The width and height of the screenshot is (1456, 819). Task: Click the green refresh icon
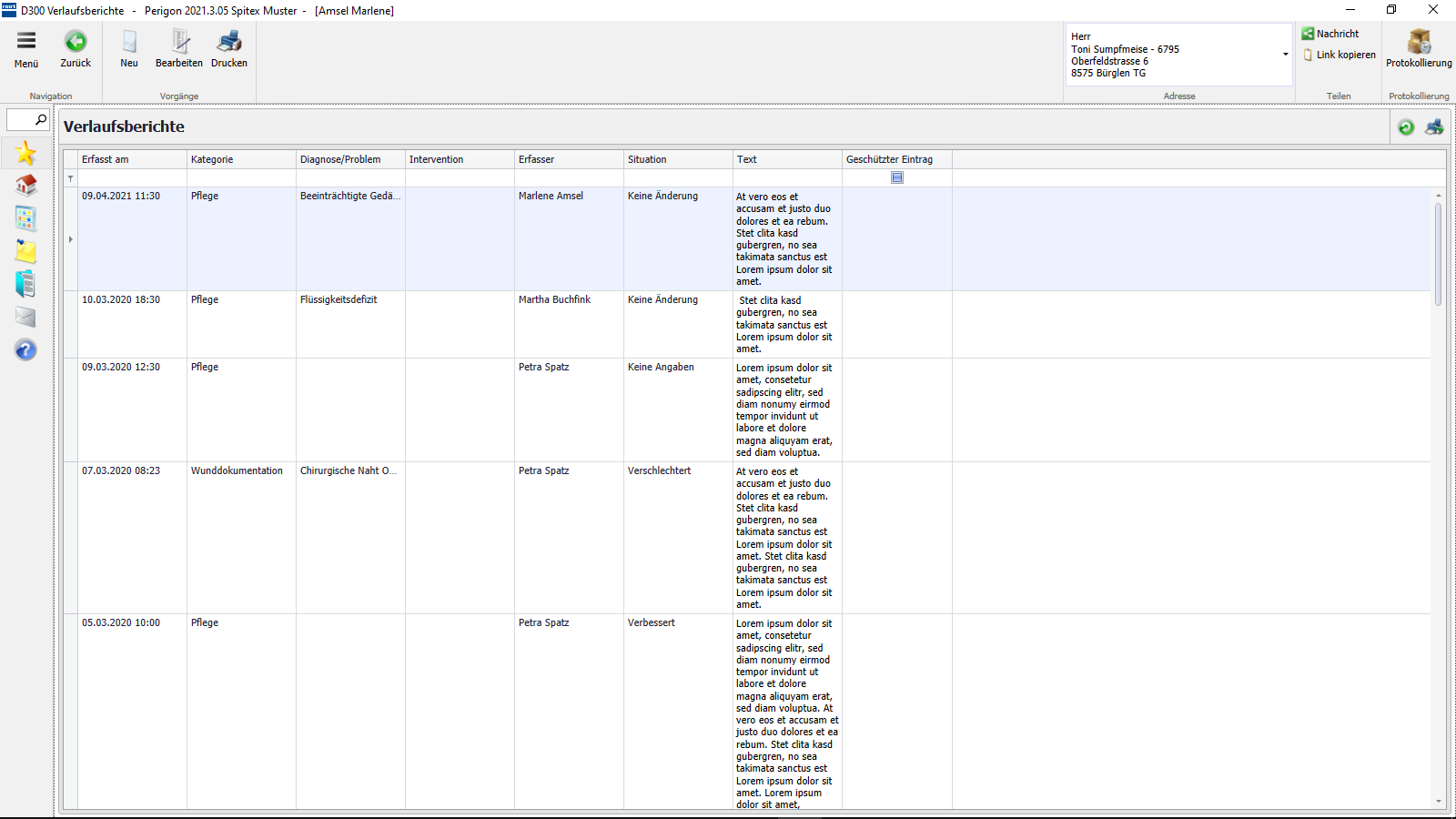1406,127
